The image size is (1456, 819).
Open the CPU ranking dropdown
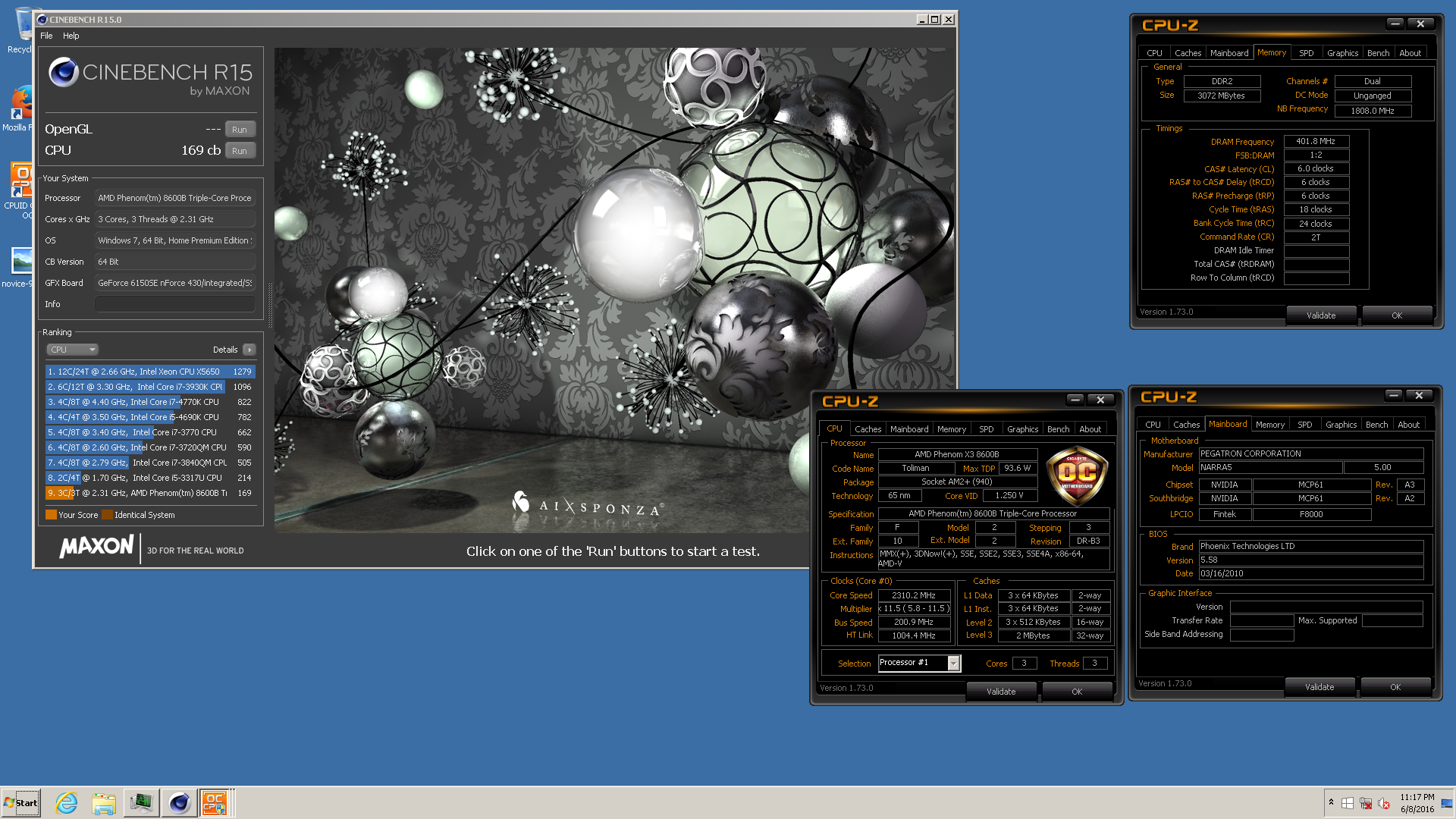coord(72,350)
